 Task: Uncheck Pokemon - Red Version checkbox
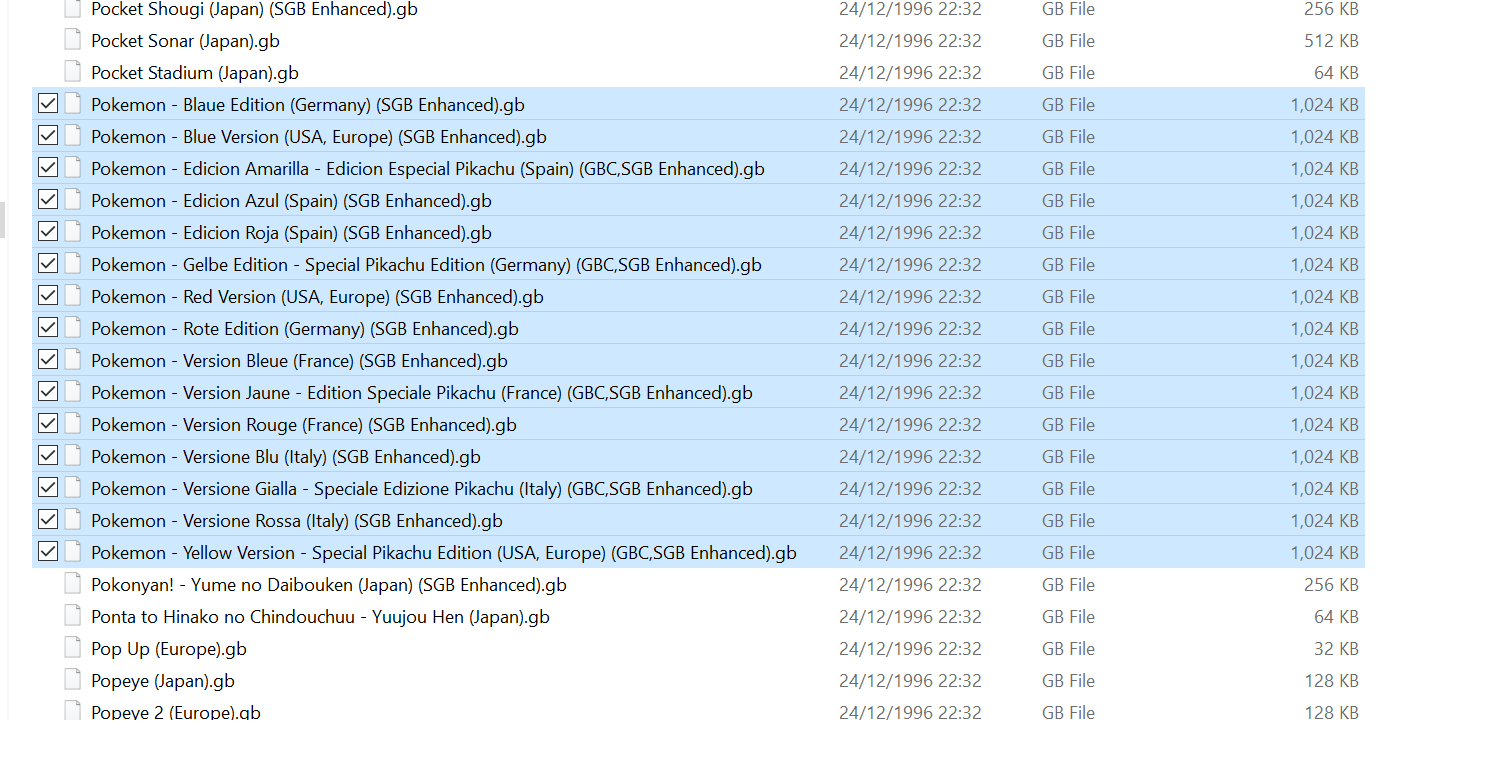tap(47, 295)
